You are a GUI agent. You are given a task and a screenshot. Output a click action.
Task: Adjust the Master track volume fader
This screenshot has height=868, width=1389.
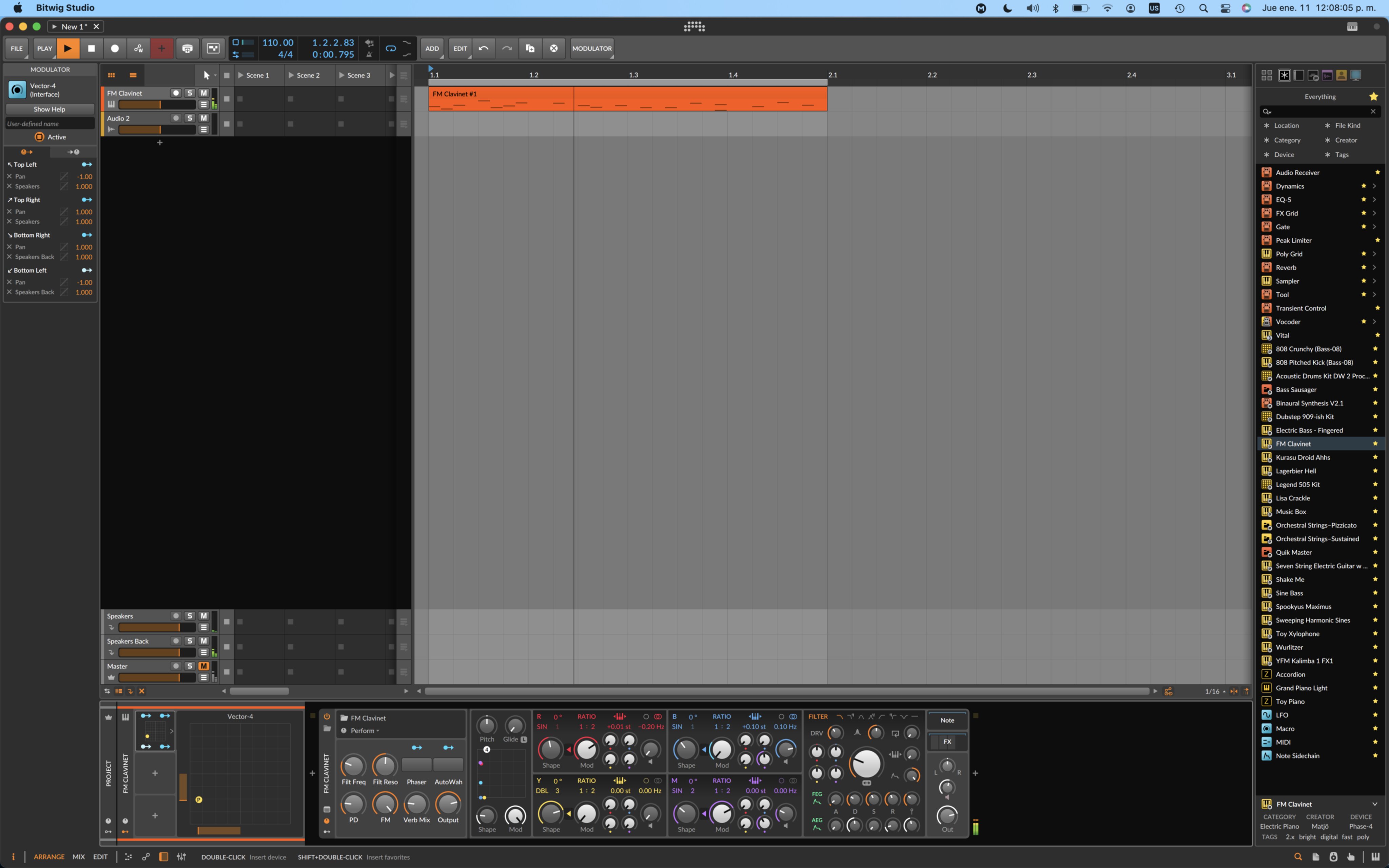click(157, 677)
